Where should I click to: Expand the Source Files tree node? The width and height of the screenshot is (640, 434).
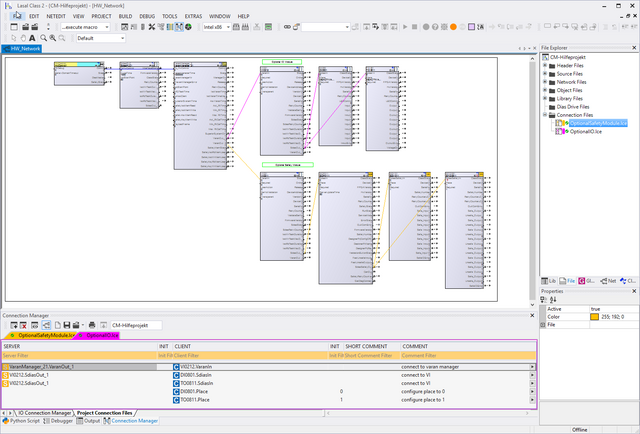pyautogui.click(x=545, y=73)
